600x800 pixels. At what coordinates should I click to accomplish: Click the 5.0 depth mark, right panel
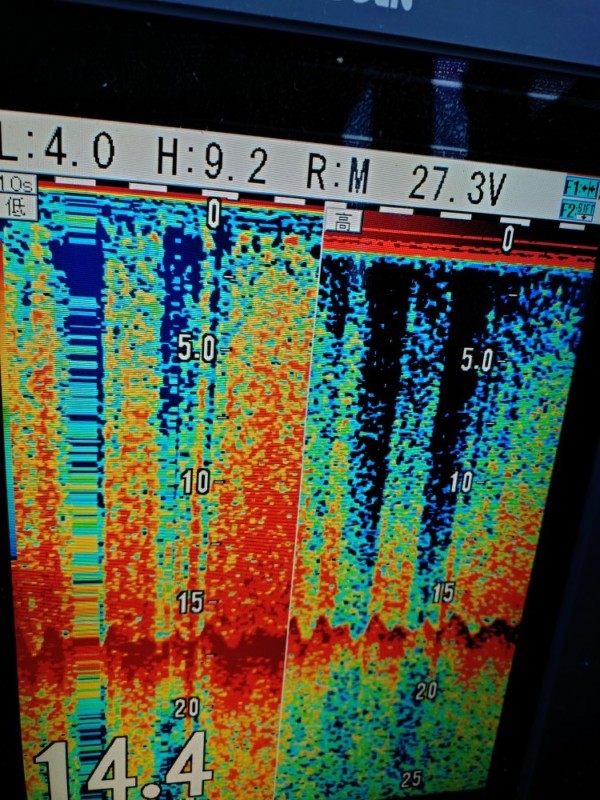point(477,362)
